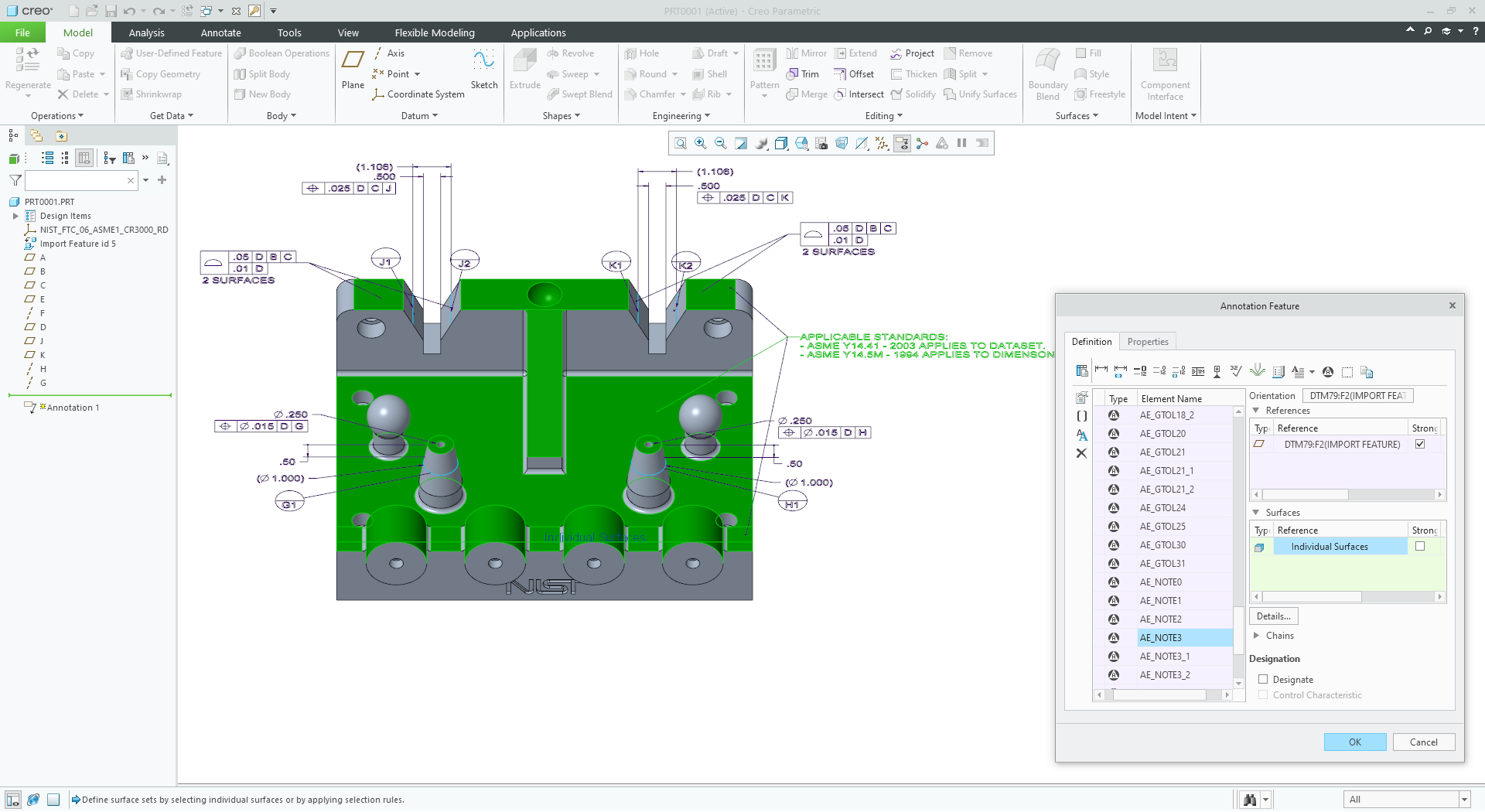Click the Project tool in the Editing group
The width and height of the screenshot is (1485, 812).
point(912,53)
